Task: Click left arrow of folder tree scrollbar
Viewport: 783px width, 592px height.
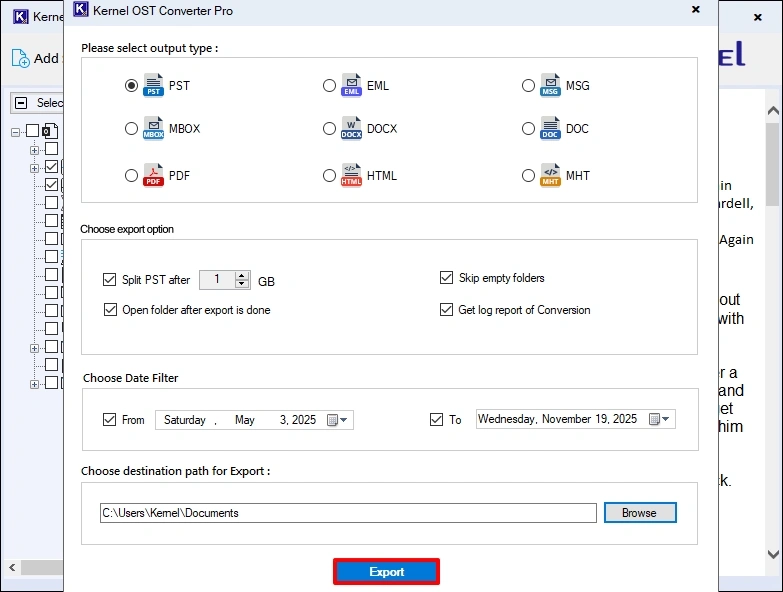Action: coord(12,567)
